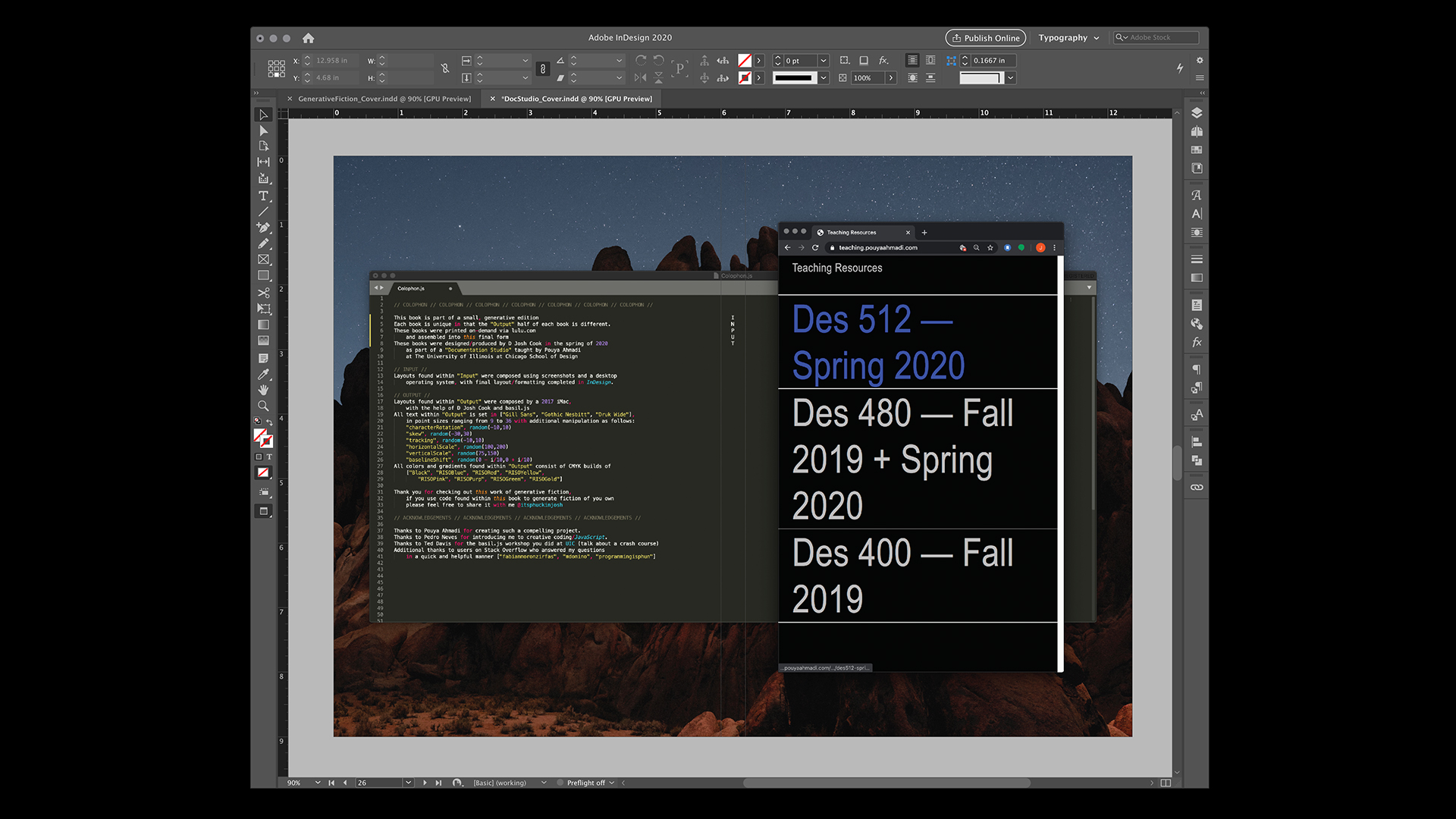
Task: Click the Publish Online button
Action: click(x=985, y=38)
